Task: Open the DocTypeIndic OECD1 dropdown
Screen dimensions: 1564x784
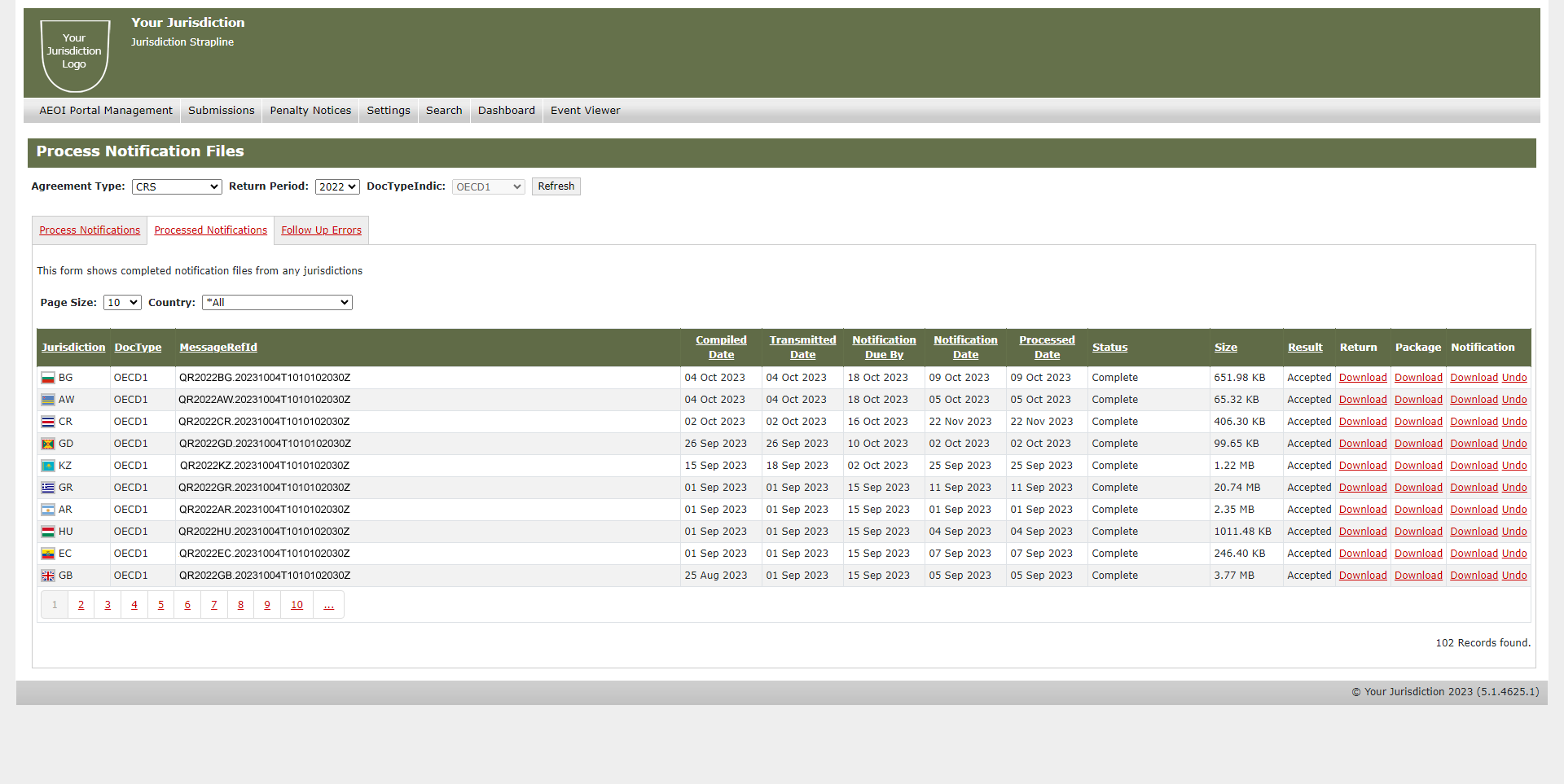Action: pos(489,186)
